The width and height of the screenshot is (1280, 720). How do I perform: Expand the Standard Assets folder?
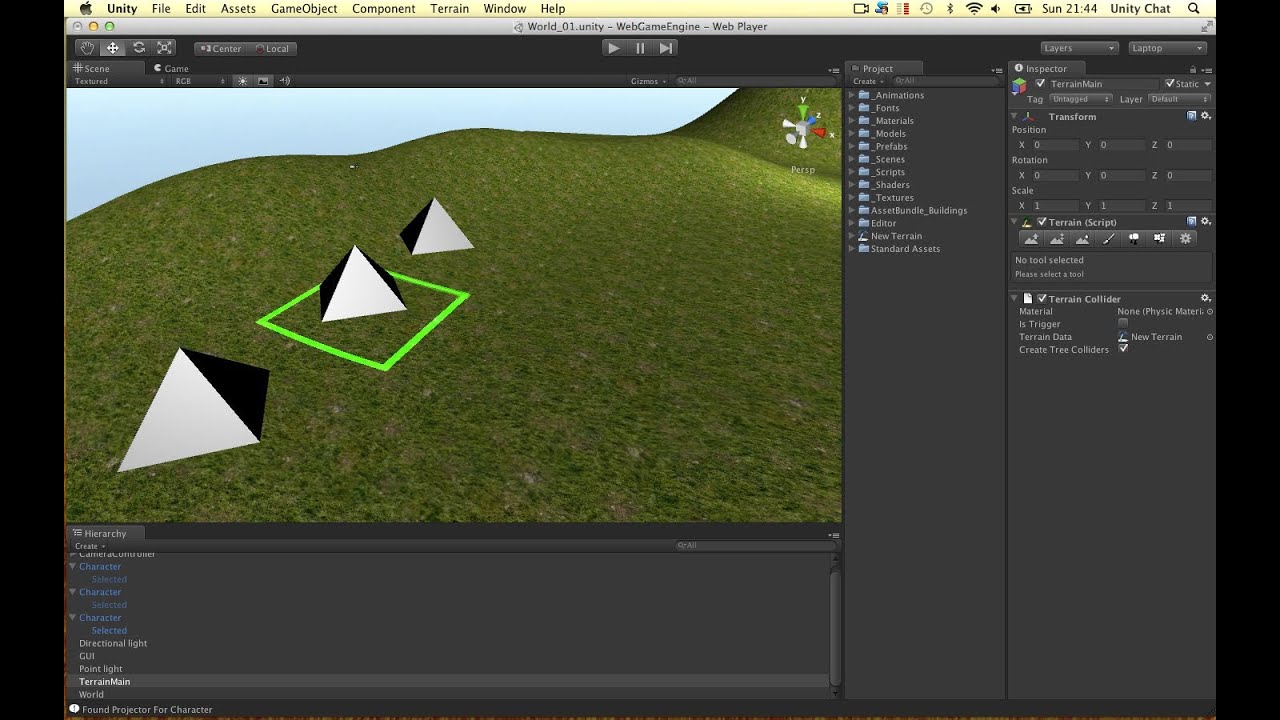pos(852,249)
